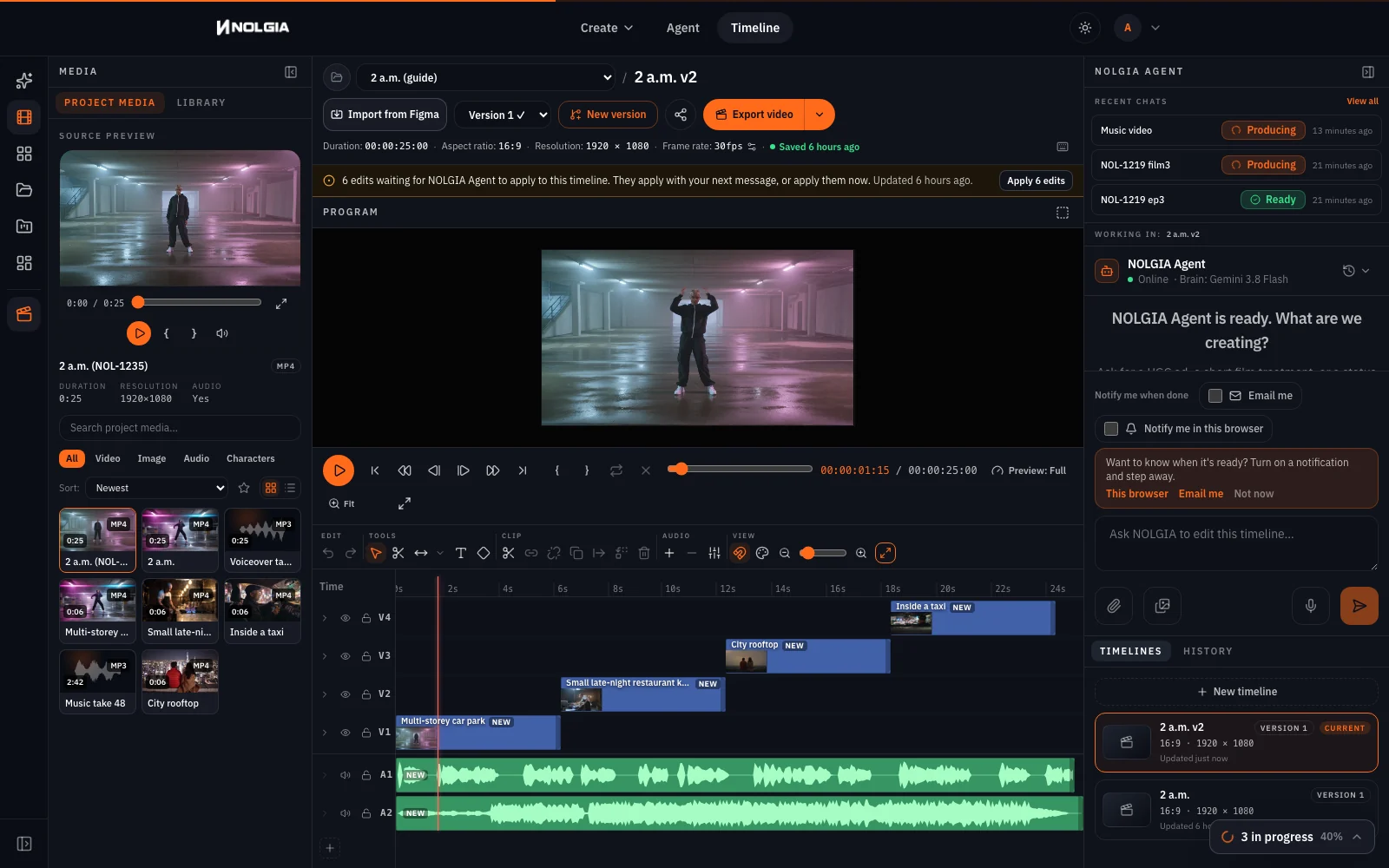1389x868 pixels.
Task: Open the Export video dropdown arrow
Action: (x=820, y=115)
